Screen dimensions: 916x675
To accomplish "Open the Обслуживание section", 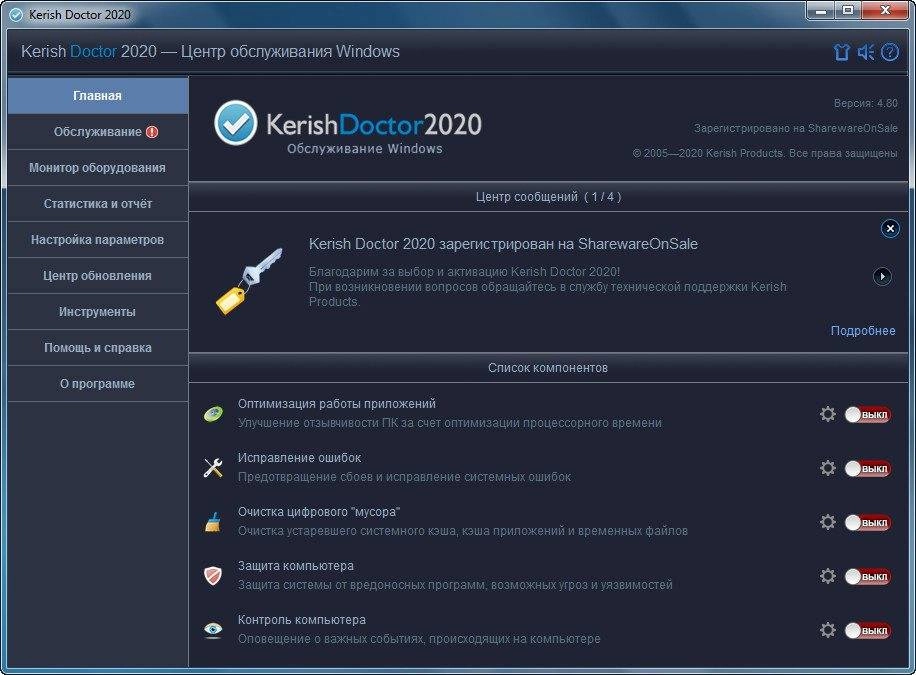I will tap(98, 131).
